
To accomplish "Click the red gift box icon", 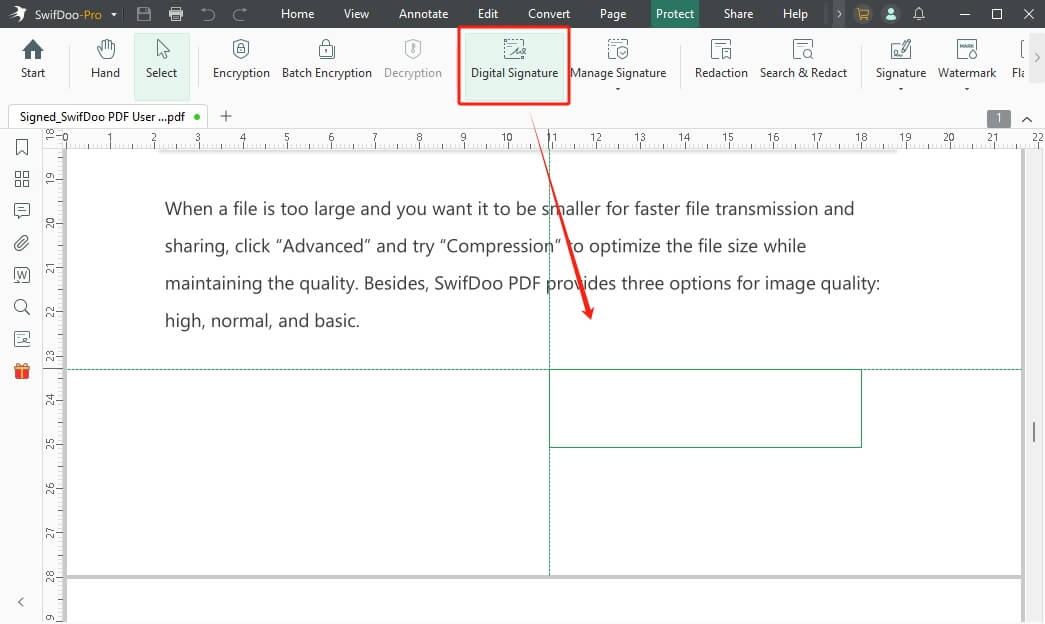I will (22, 371).
